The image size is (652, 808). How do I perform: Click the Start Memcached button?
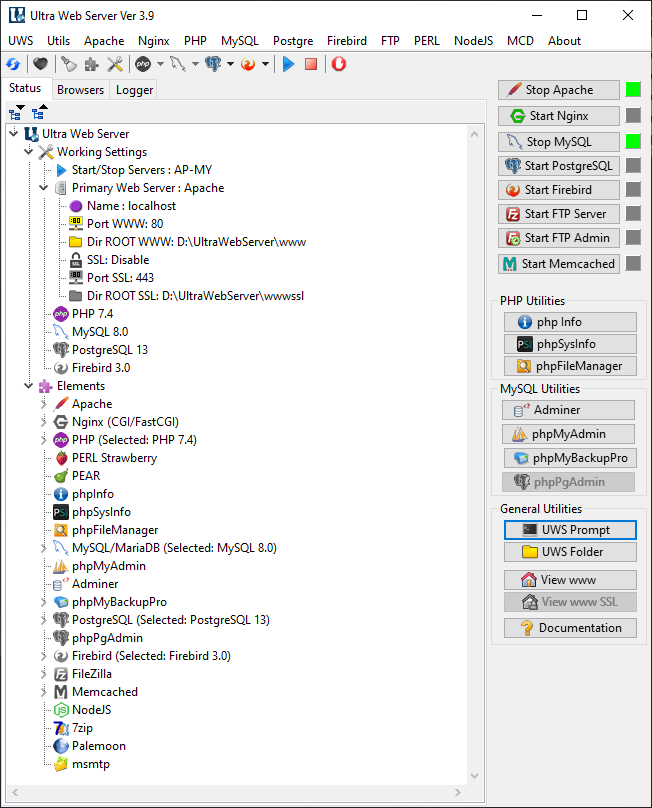(x=559, y=264)
